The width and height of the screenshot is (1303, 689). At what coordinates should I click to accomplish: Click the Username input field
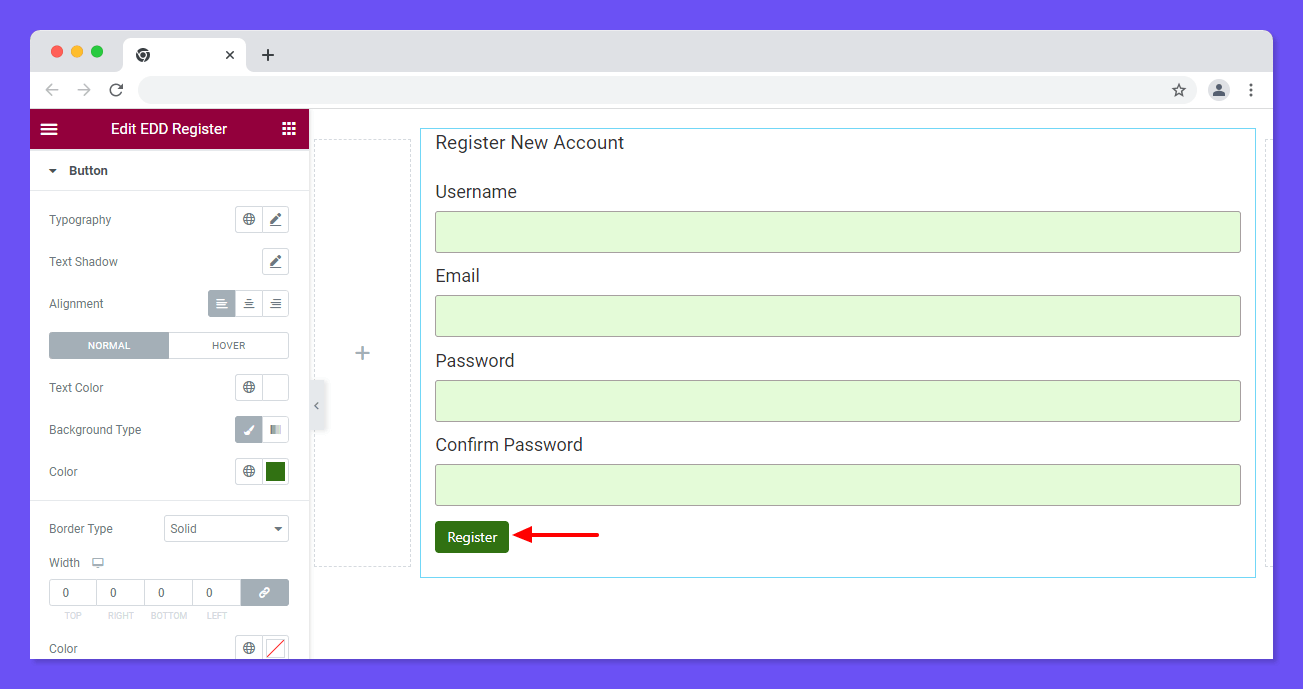[x=838, y=231]
